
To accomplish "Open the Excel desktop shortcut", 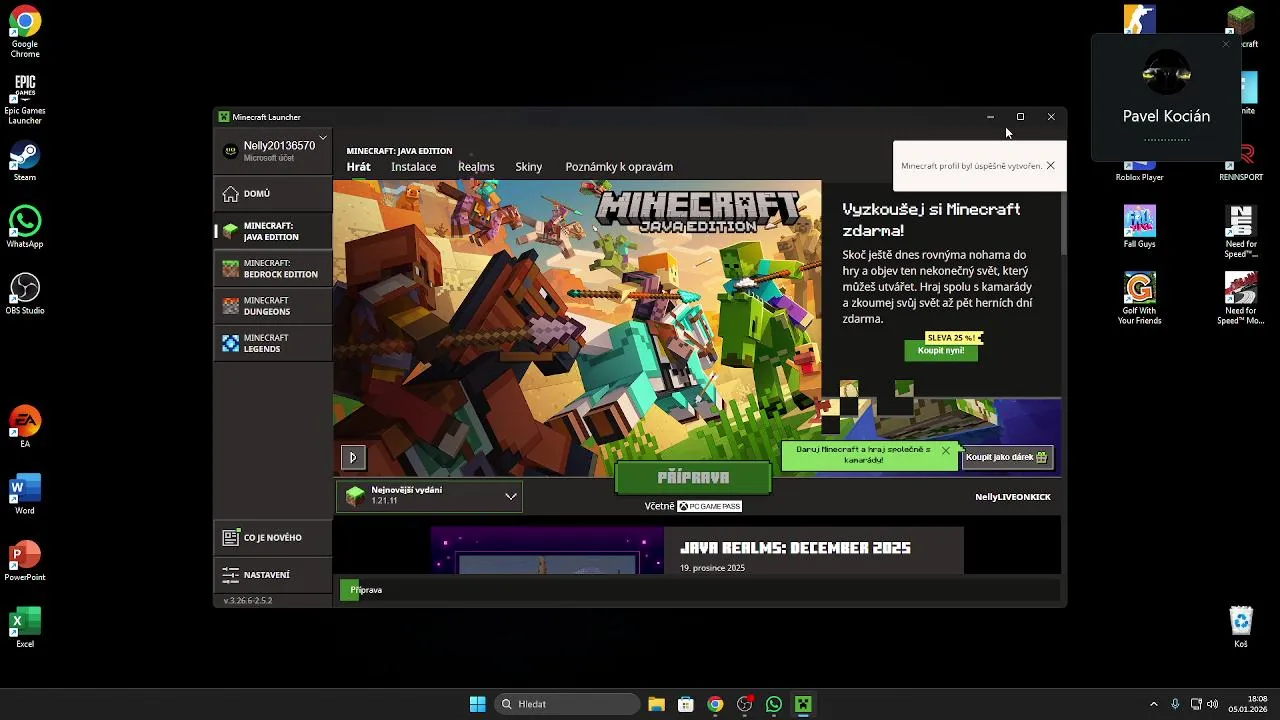I will [x=25, y=629].
